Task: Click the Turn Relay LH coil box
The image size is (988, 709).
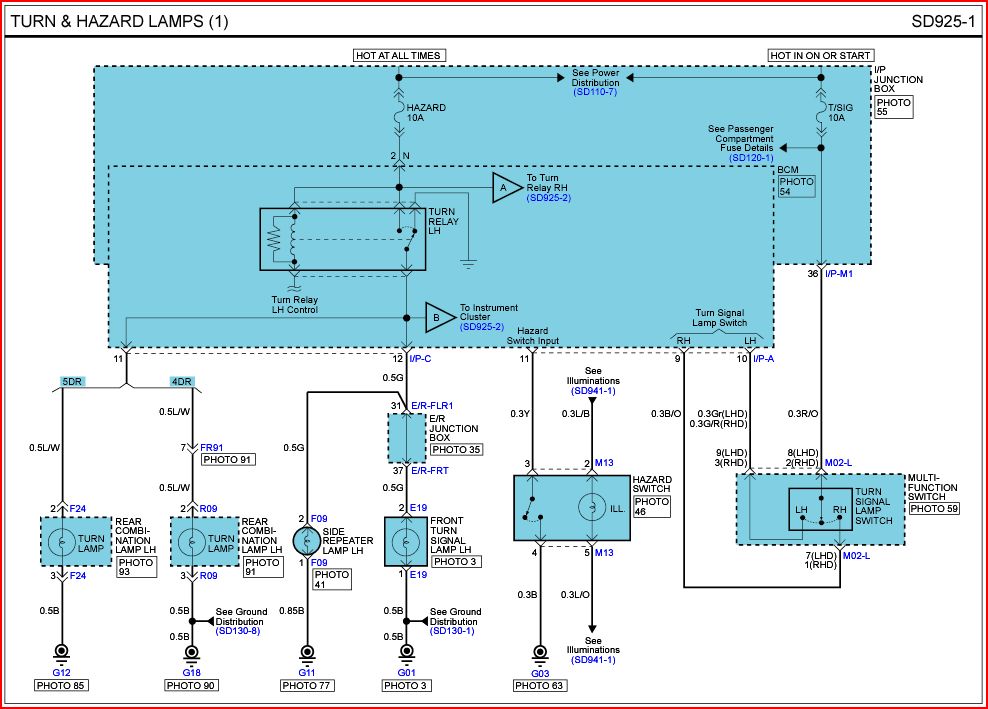Action: [342, 239]
